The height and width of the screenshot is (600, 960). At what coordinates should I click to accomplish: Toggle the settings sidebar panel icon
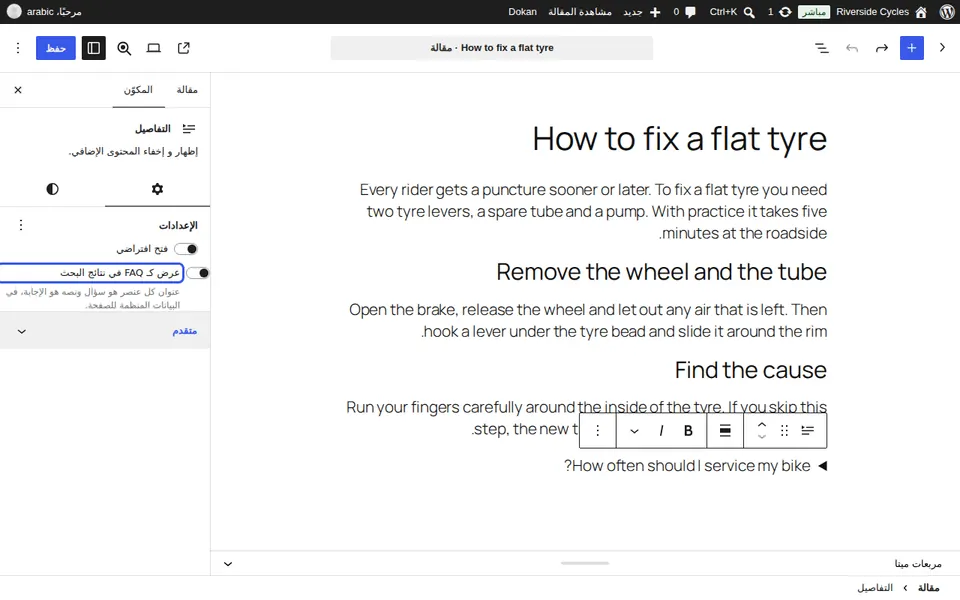pos(94,48)
